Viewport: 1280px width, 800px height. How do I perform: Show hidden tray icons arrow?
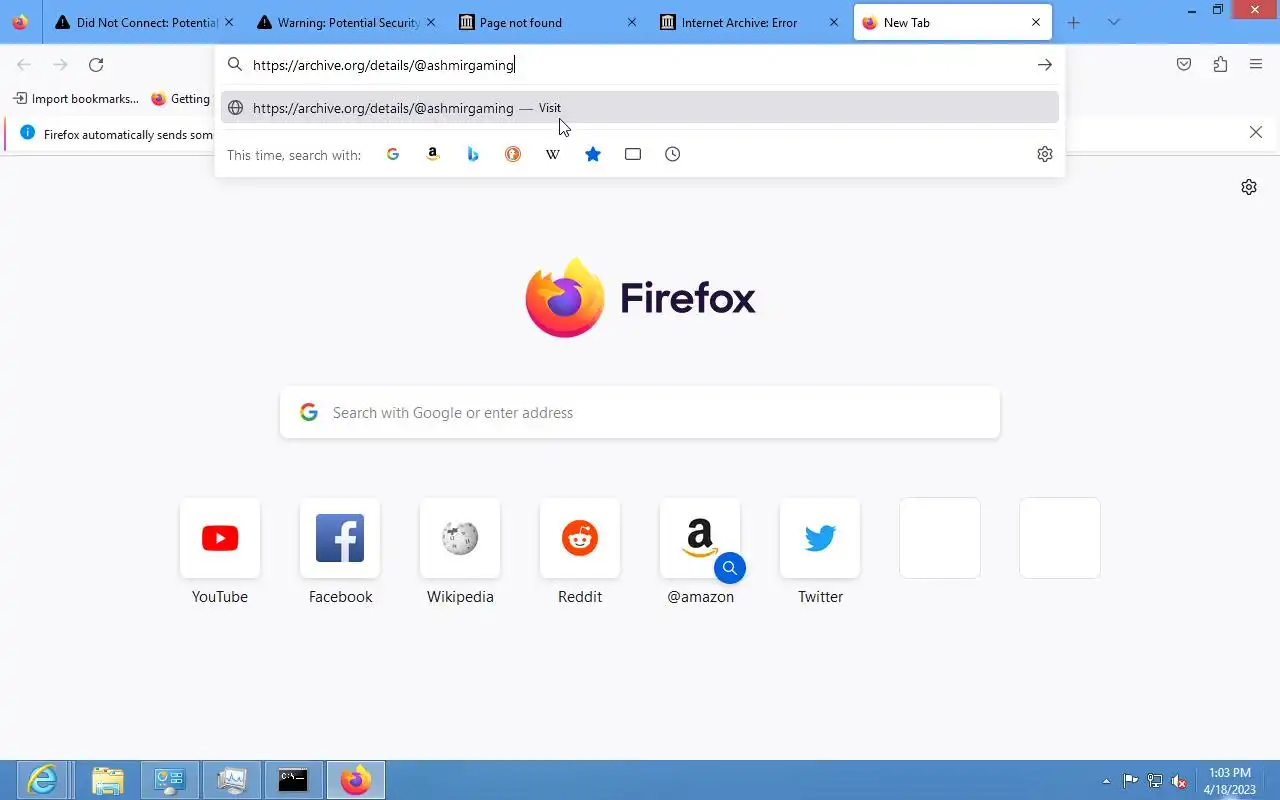pyautogui.click(x=1106, y=781)
